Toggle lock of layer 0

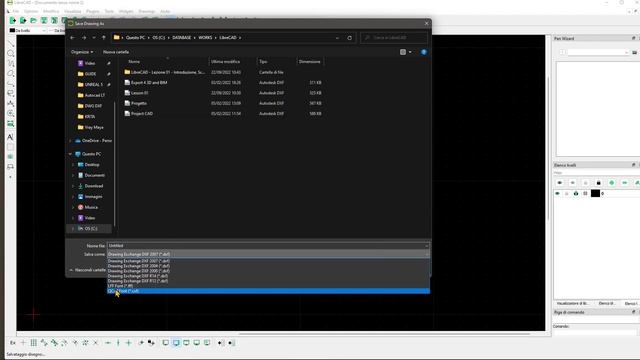point(567,193)
